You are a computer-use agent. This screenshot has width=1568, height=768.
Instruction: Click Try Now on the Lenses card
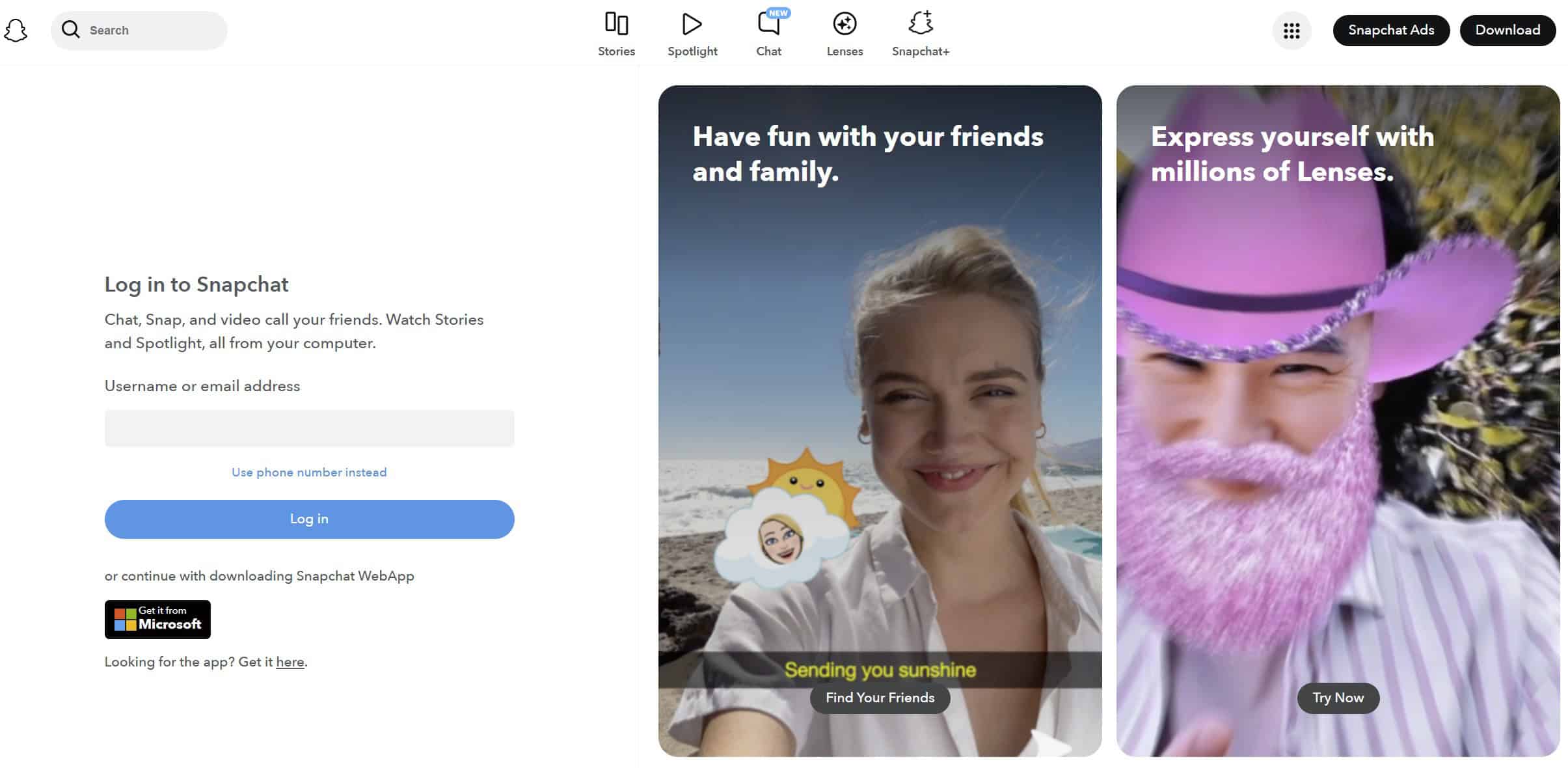(1338, 697)
